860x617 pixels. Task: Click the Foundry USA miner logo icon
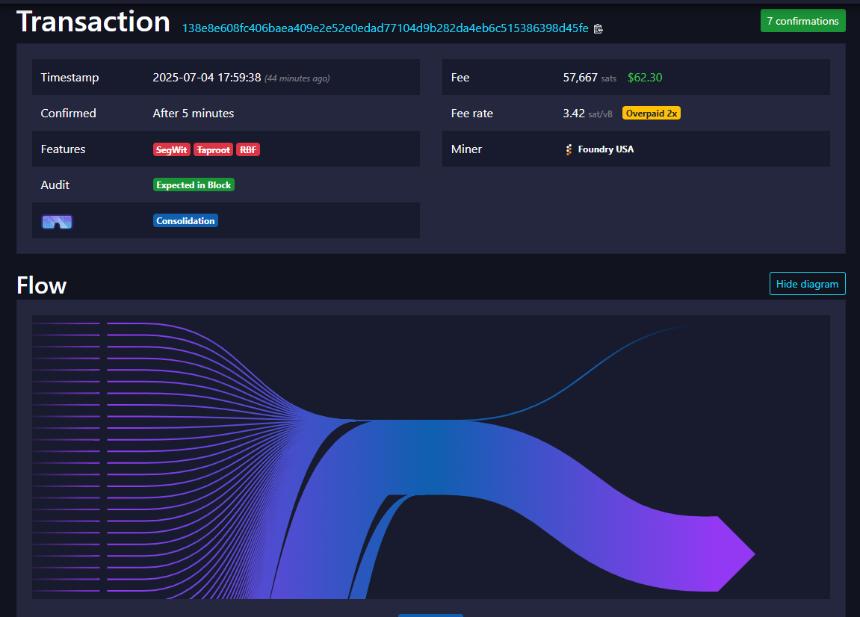point(569,149)
